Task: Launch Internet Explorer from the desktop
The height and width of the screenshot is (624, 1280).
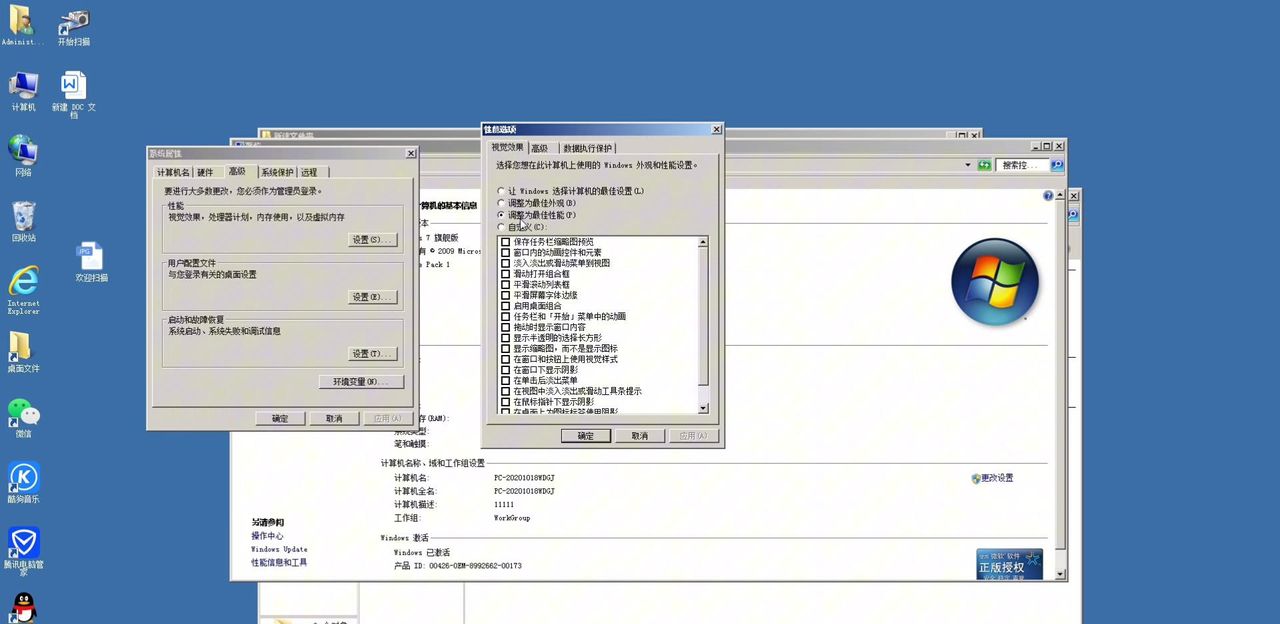Action: pos(23,290)
